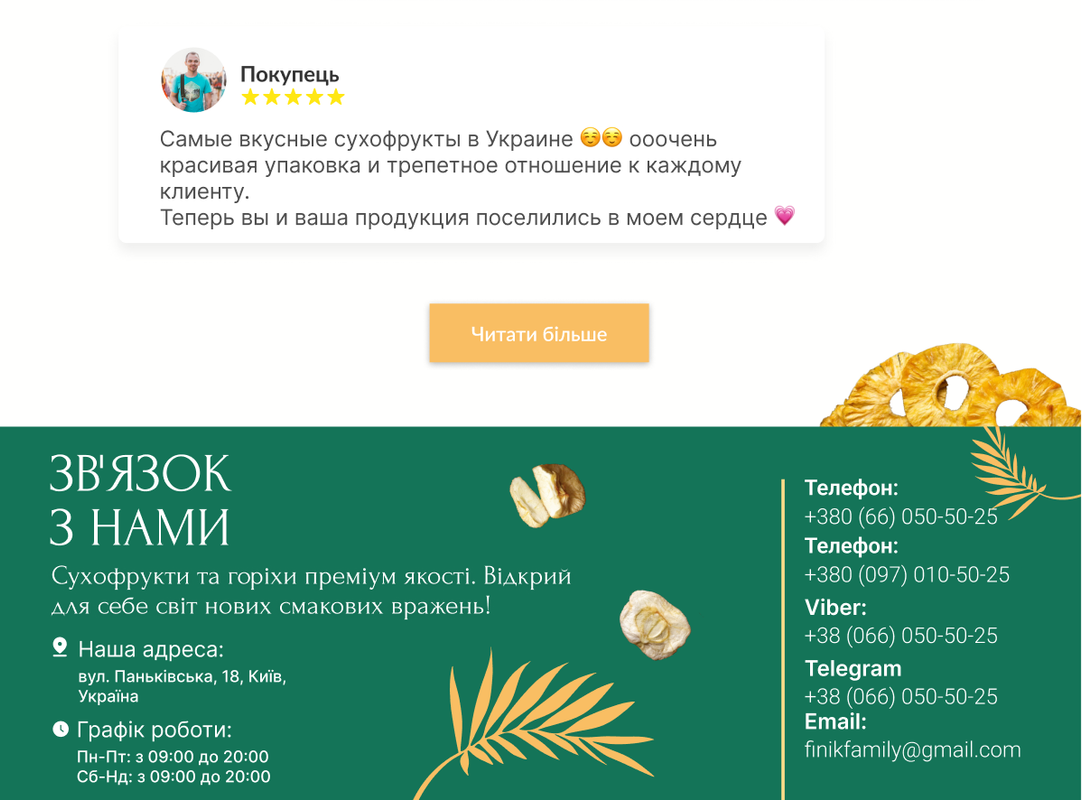The height and width of the screenshot is (800, 1082).
Task: Click the pink heart emoji in review
Action: [785, 215]
